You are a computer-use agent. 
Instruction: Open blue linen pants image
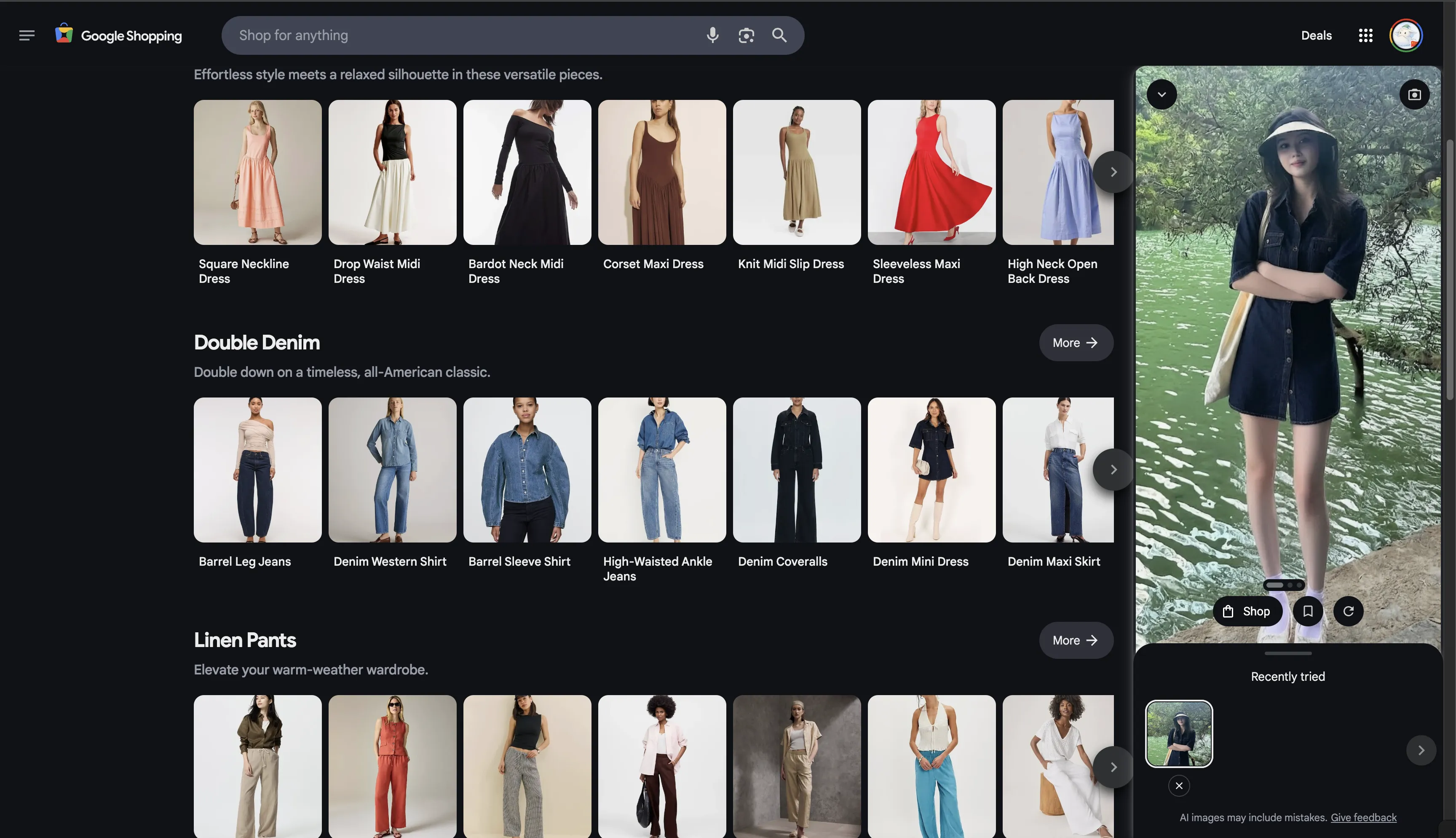click(x=931, y=767)
